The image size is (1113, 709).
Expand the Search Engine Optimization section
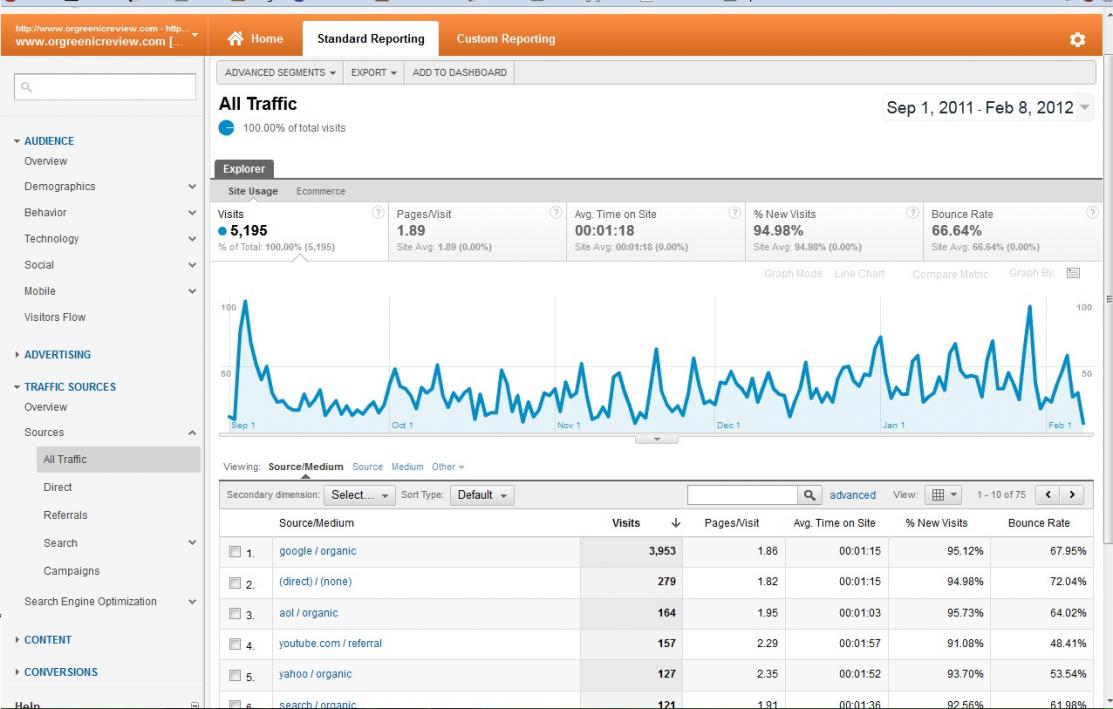click(x=192, y=601)
